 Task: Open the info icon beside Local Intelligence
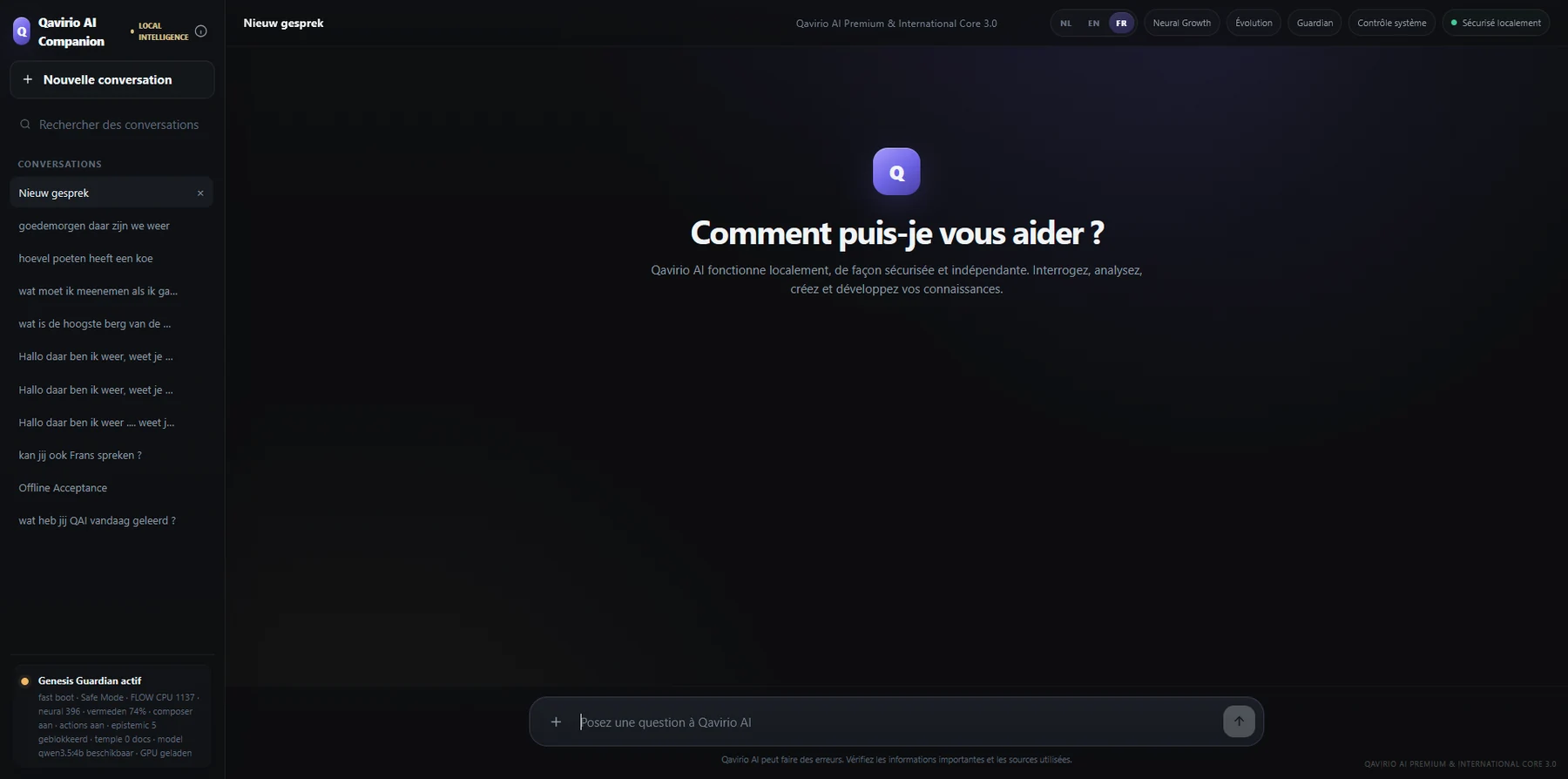pyautogui.click(x=201, y=31)
